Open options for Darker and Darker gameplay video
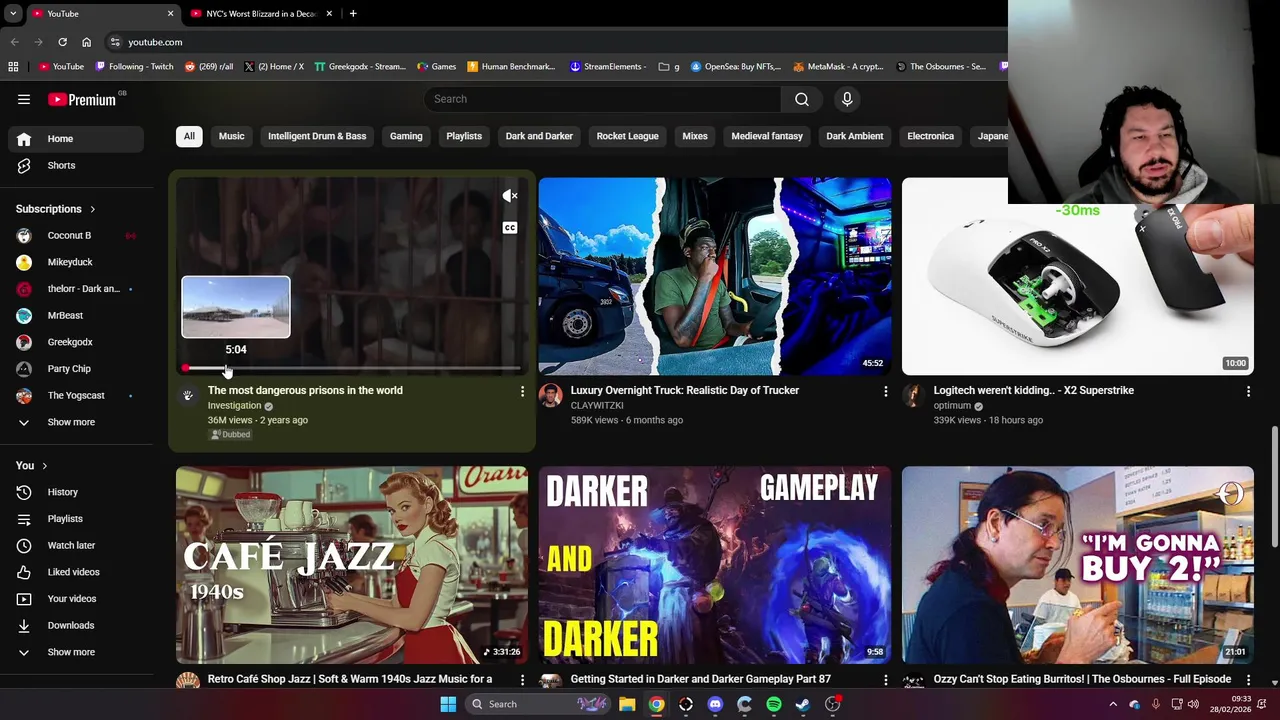The image size is (1280, 720). [x=885, y=679]
